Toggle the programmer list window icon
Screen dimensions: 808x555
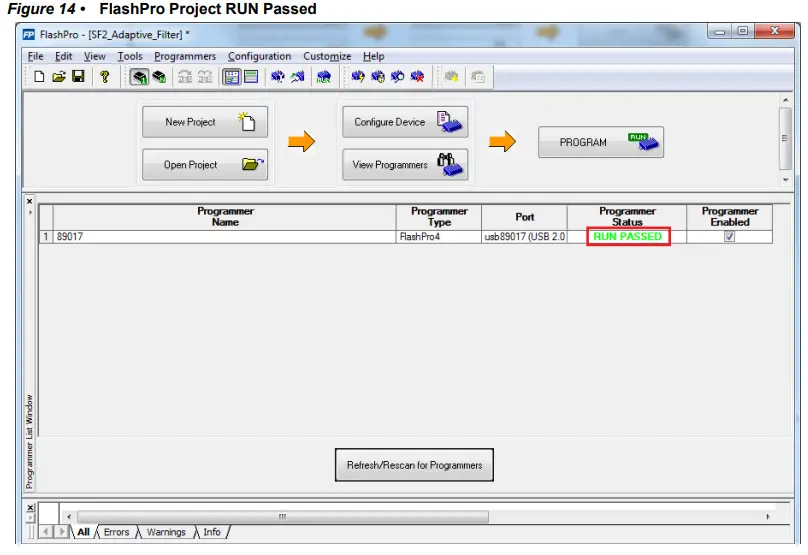point(251,77)
